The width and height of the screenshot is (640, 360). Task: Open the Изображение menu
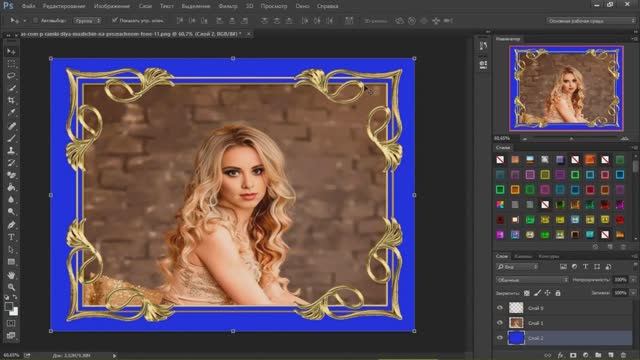112,6
